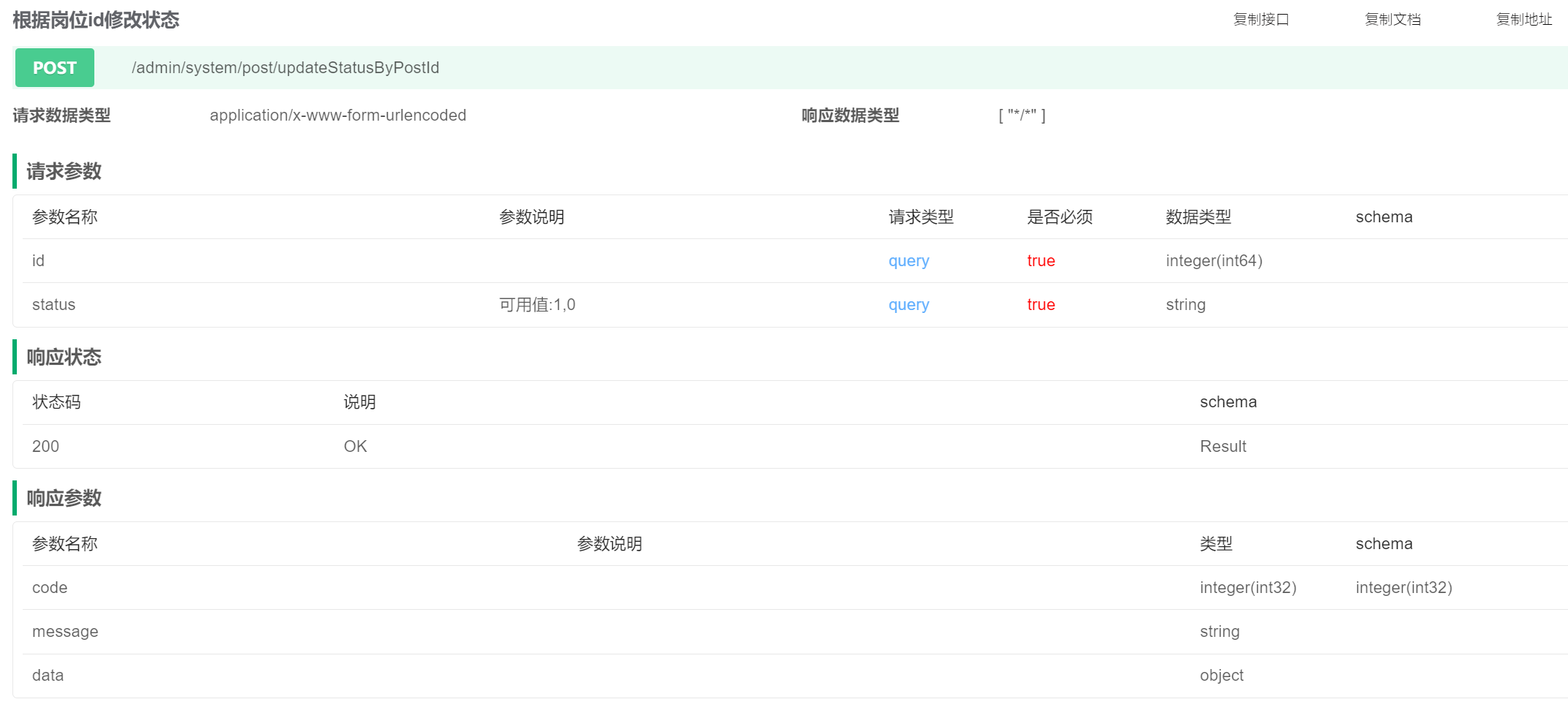1568x710 pixels.
Task: Click the 参数说明 header in request table
Action: point(532,217)
